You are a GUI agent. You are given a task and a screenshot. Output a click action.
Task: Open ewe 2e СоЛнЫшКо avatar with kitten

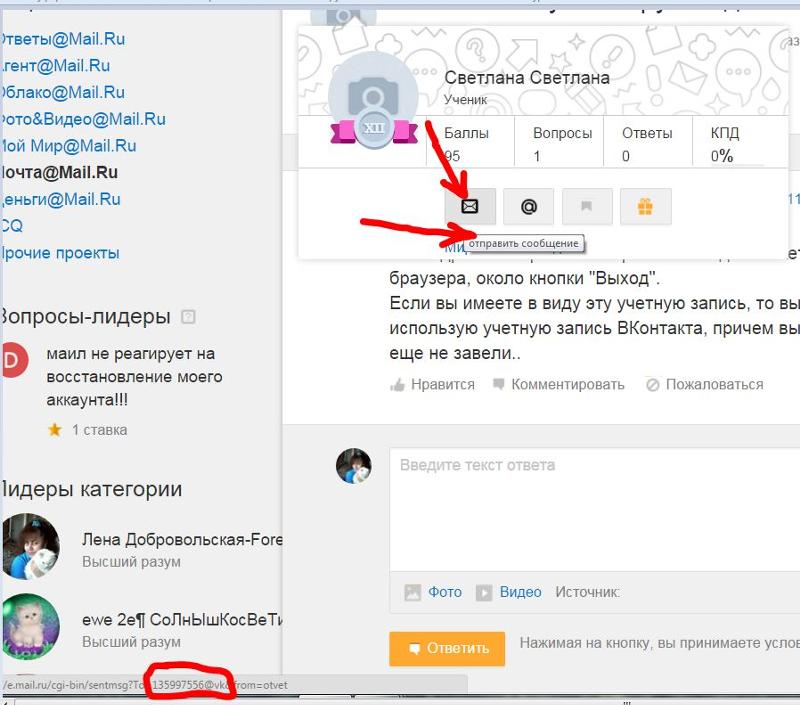pyautogui.click(x=30, y=626)
